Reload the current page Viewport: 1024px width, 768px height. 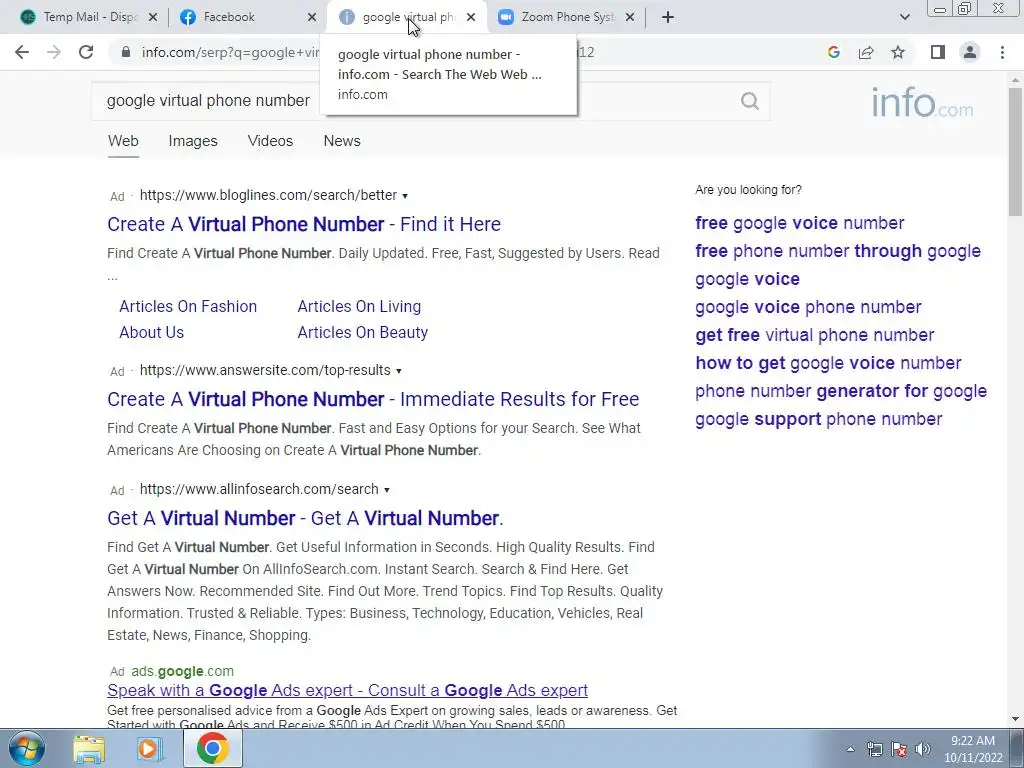point(86,52)
